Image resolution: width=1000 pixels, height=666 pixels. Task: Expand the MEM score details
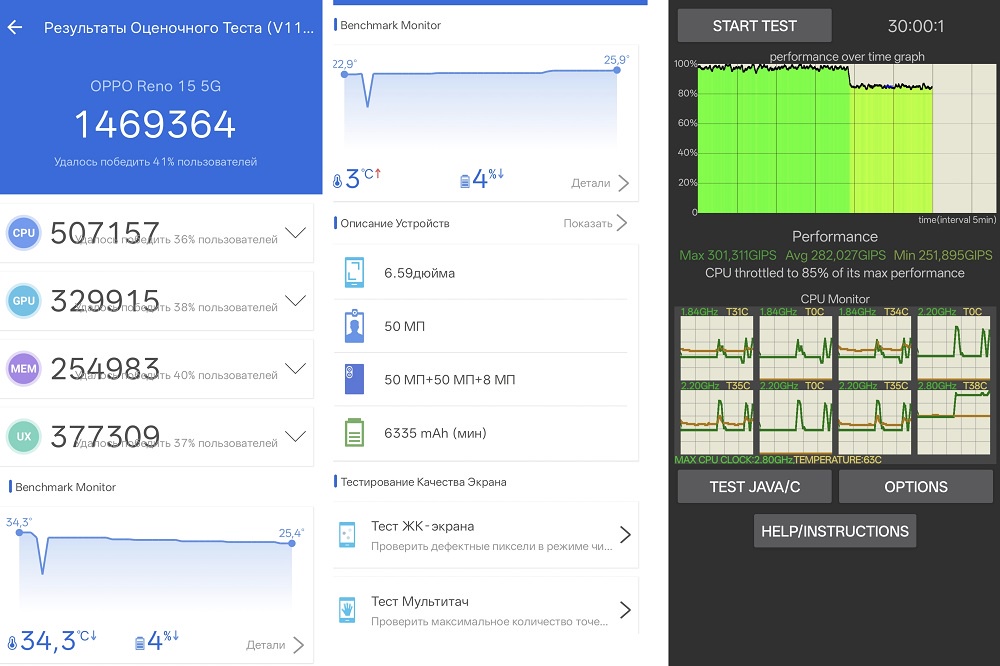[x=295, y=367]
